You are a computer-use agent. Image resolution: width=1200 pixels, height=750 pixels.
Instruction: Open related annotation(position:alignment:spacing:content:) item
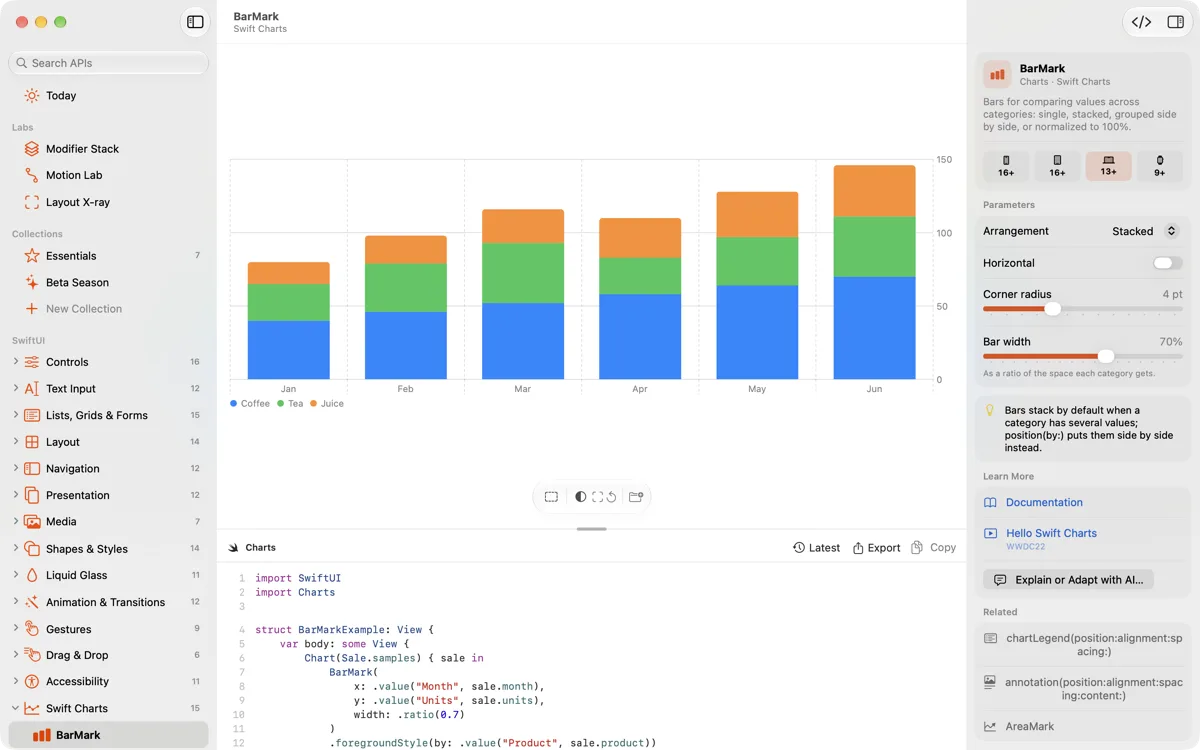tap(1083, 689)
